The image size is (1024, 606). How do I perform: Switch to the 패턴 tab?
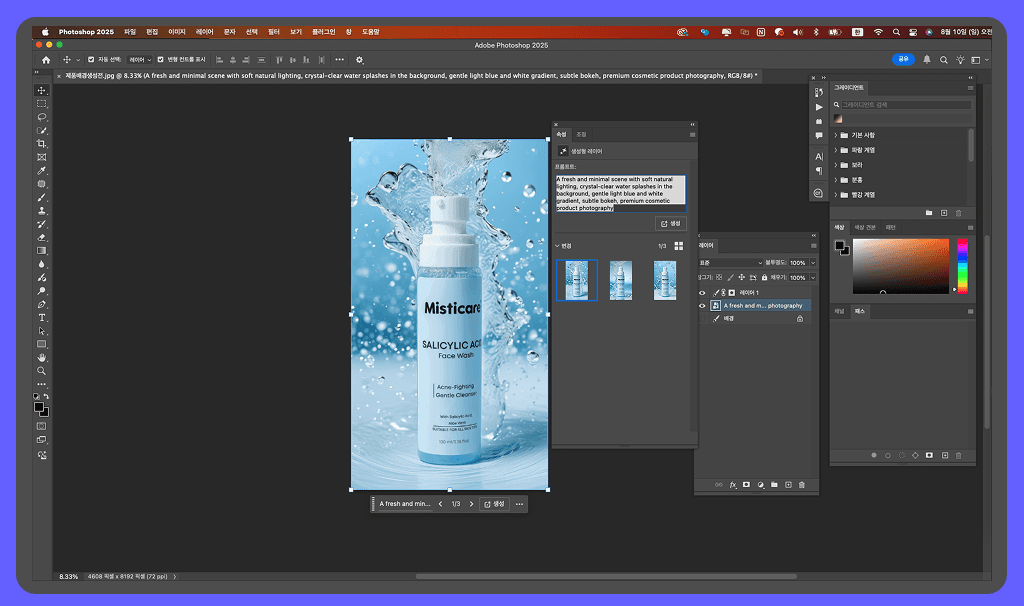click(891, 227)
